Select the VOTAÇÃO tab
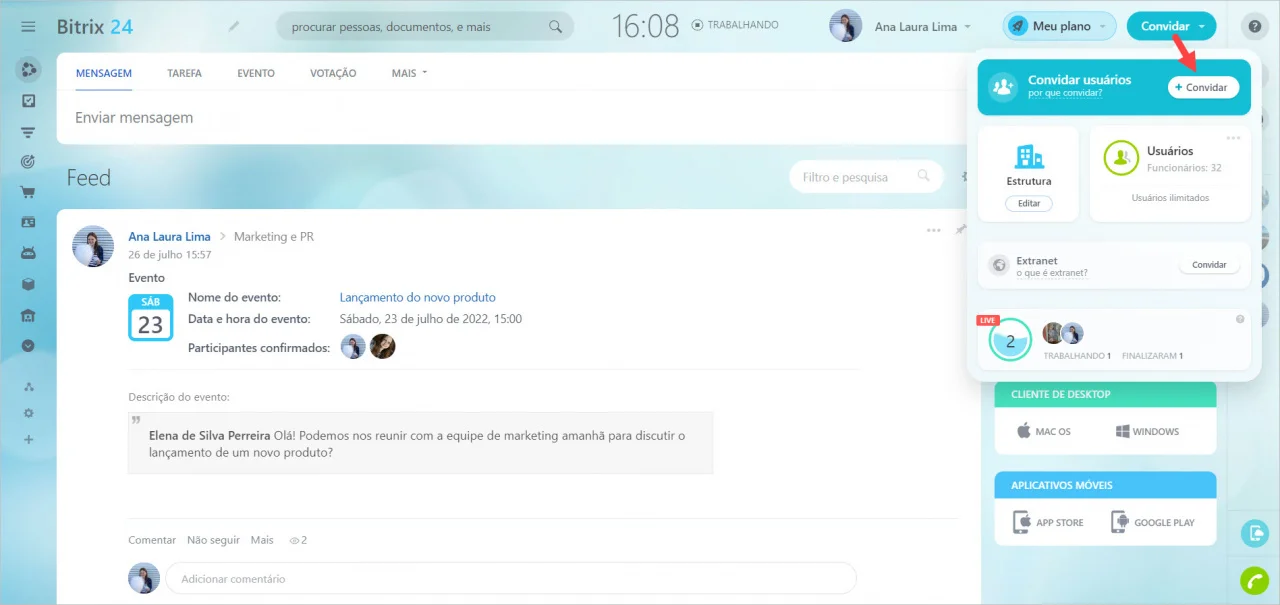 (333, 73)
